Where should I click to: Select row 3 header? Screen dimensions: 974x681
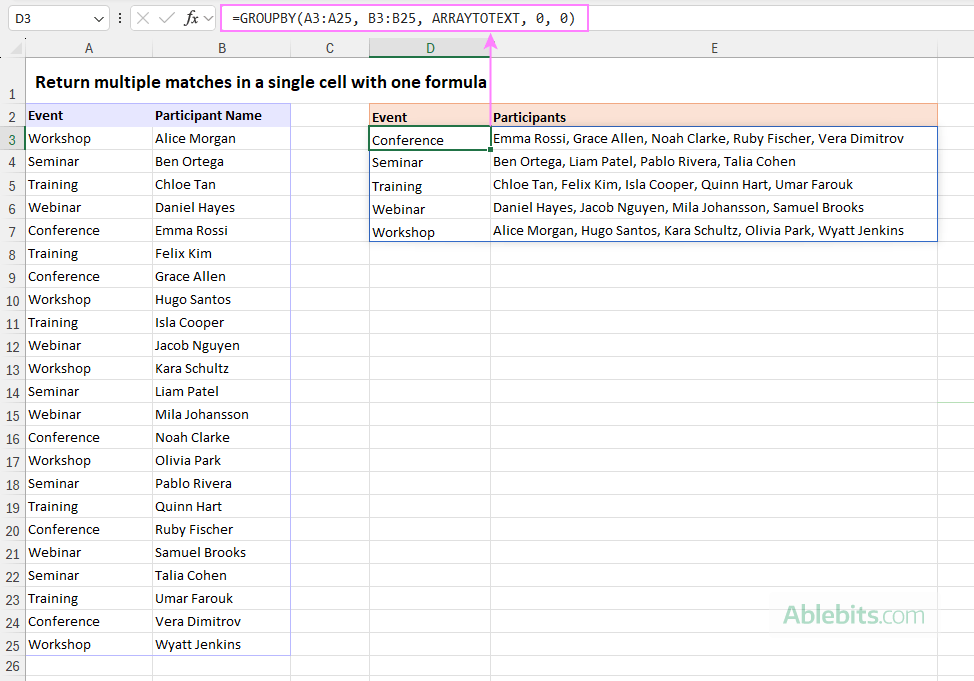(12, 138)
